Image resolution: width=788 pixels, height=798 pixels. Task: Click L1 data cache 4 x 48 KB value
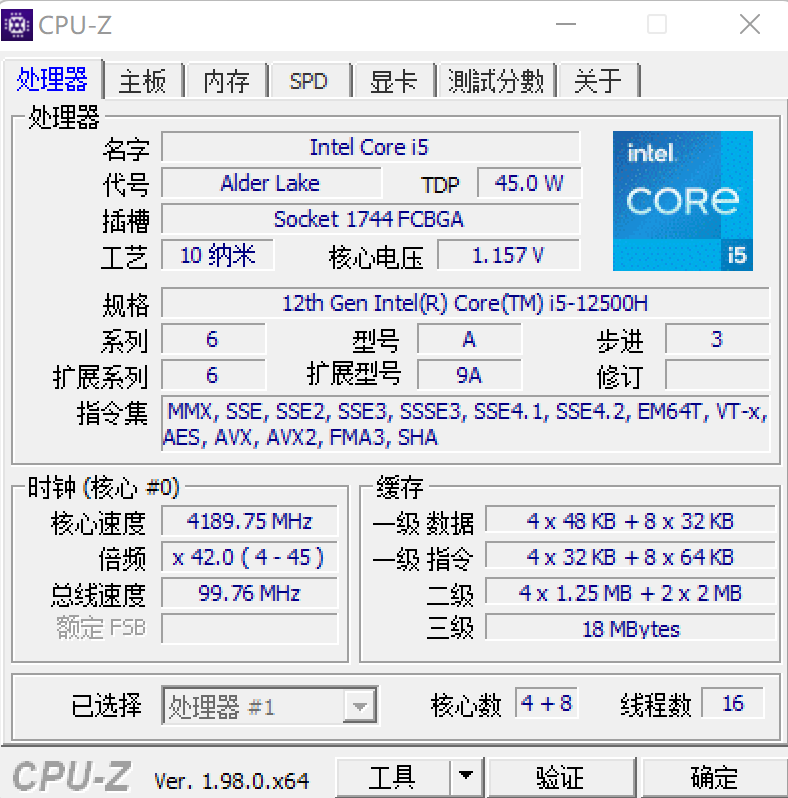630,521
